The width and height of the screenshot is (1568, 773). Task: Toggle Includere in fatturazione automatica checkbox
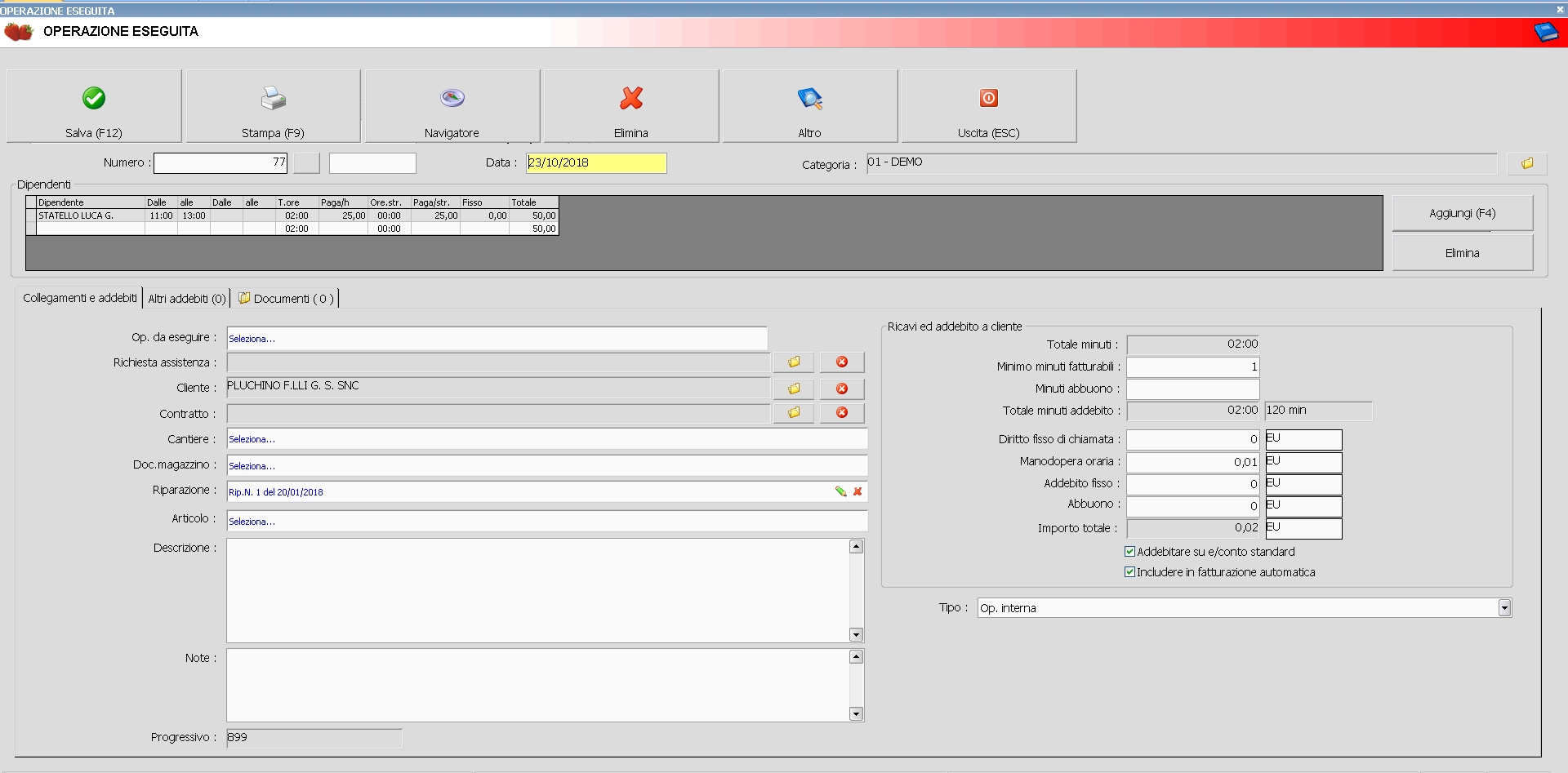pyautogui.click(x=1129, y=572)
